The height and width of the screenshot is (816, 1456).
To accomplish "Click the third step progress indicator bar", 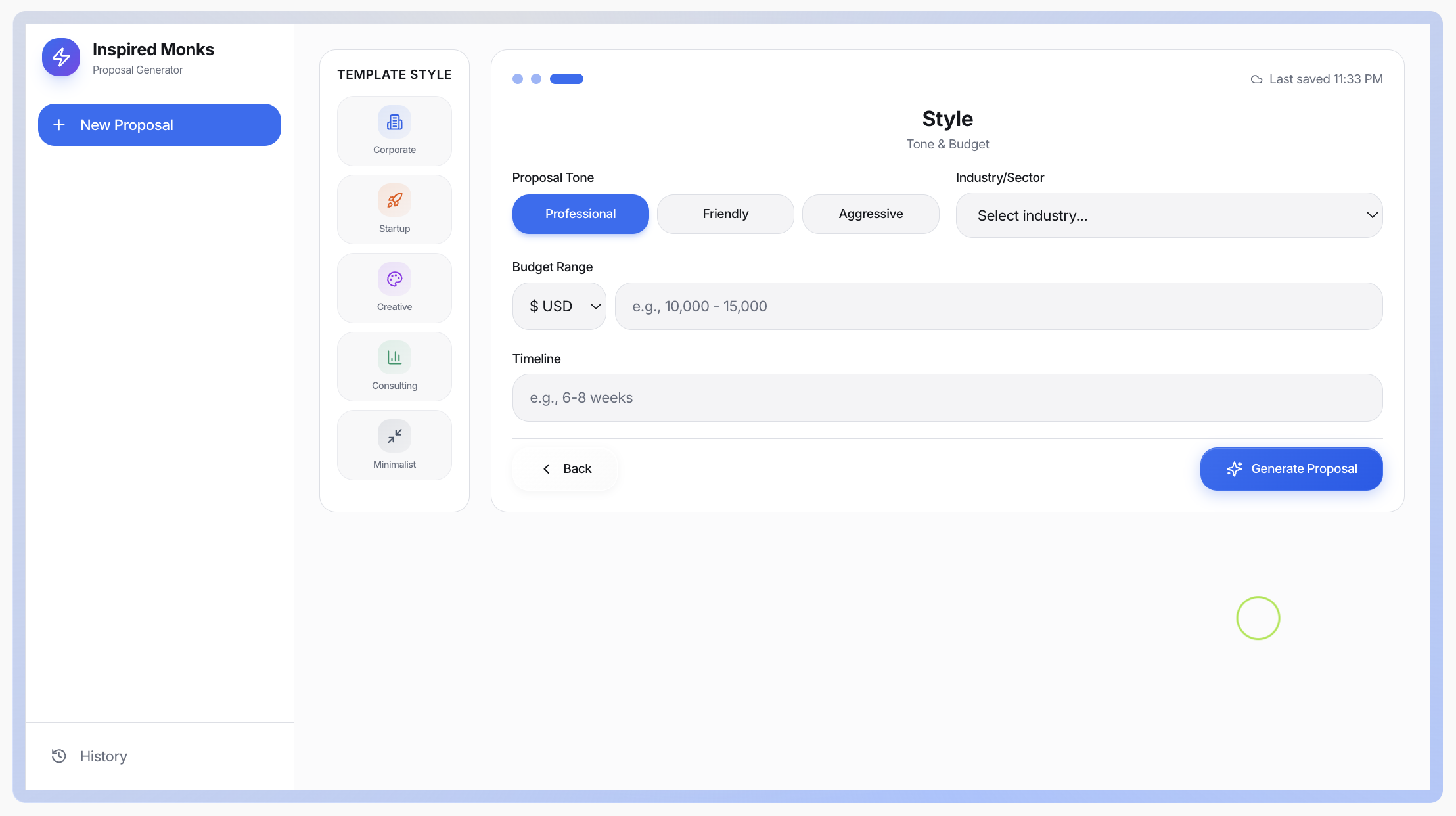I will 567,79.
